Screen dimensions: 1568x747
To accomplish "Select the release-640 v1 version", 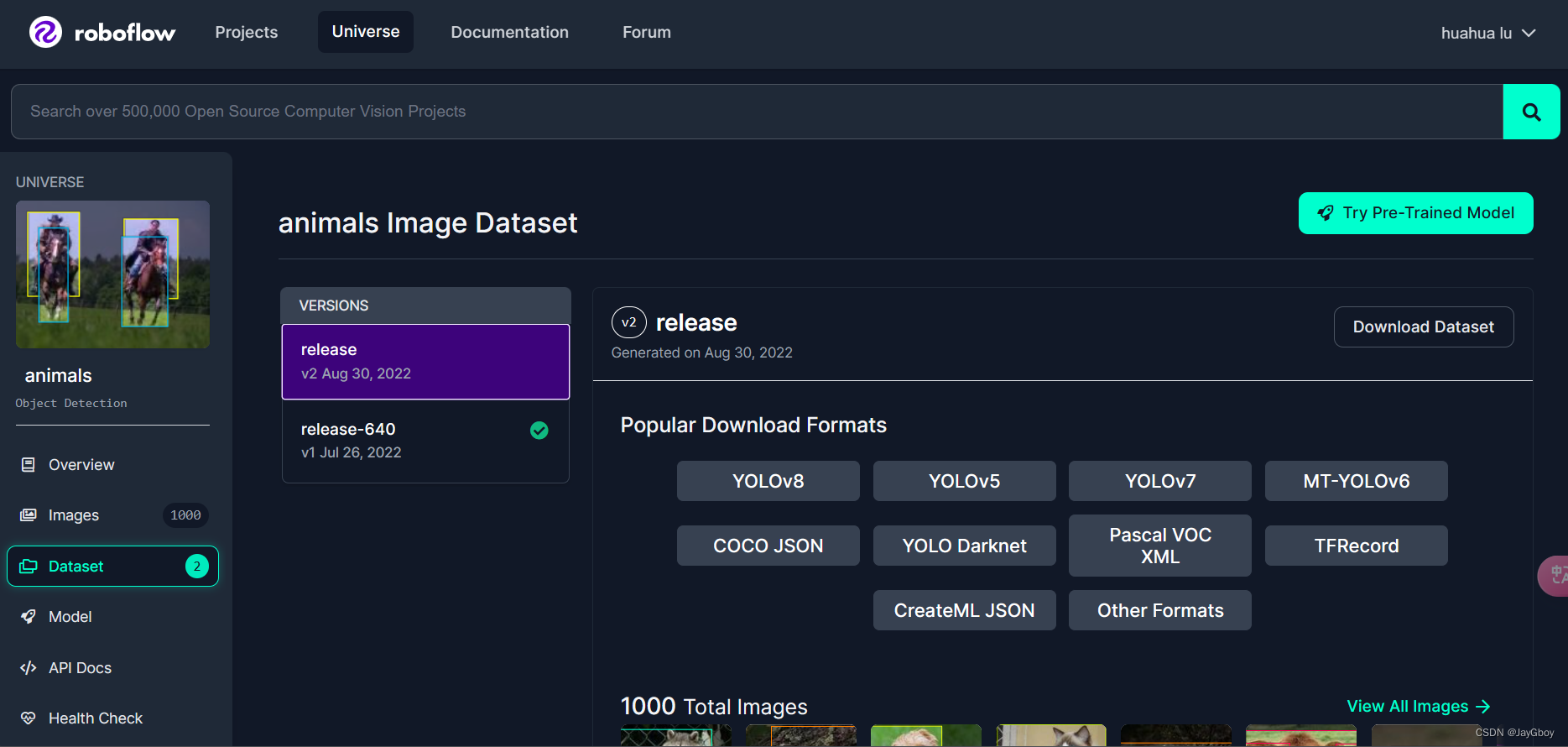I will pyautogui.click(x=425, y=441).
